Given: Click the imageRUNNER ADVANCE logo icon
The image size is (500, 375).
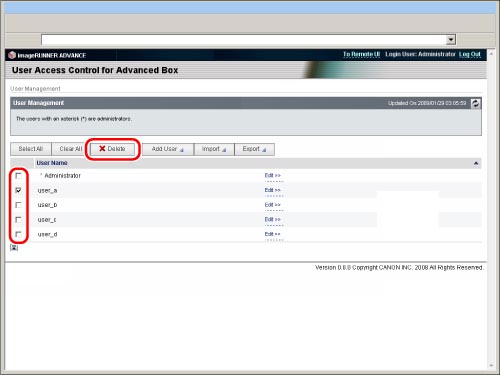Looking at the screenshot, I should [x=12, y=55].
